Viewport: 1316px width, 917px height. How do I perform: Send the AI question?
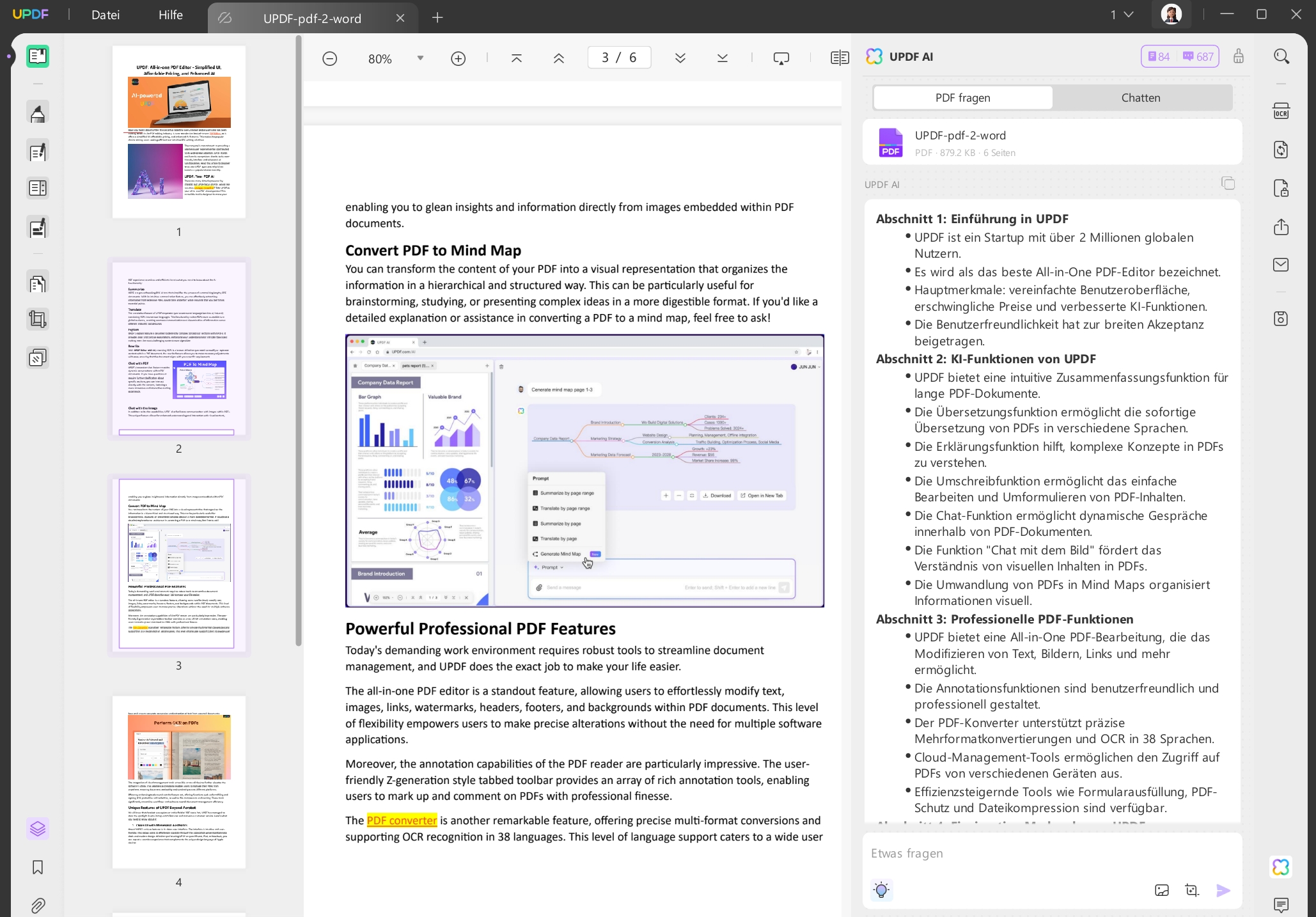[x=1223, y=890]
